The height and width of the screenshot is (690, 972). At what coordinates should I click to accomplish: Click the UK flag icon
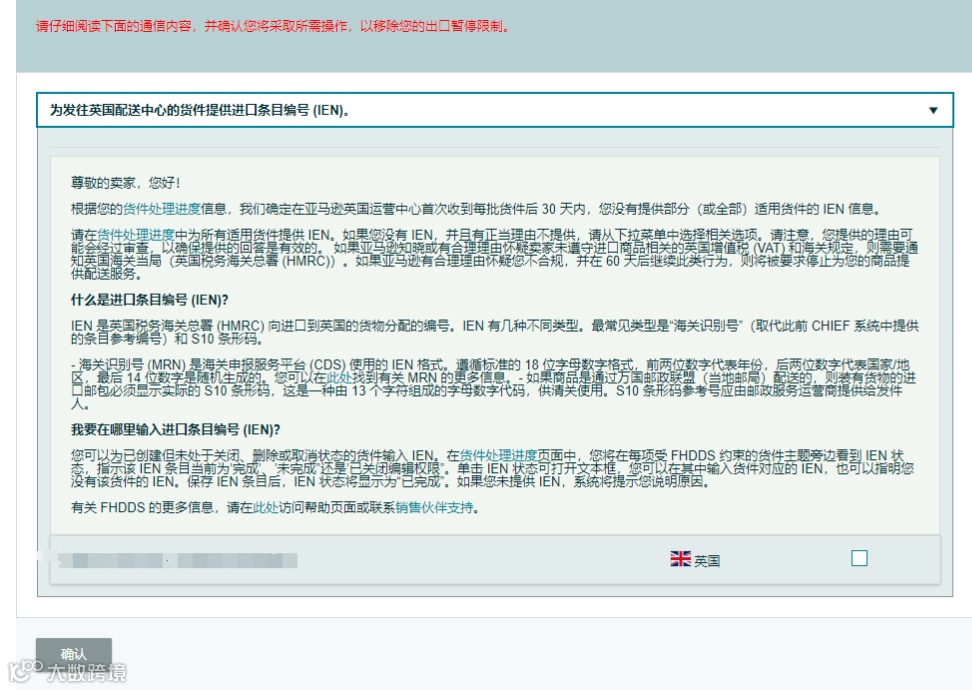pyautogui.click(x=680, y=559)
